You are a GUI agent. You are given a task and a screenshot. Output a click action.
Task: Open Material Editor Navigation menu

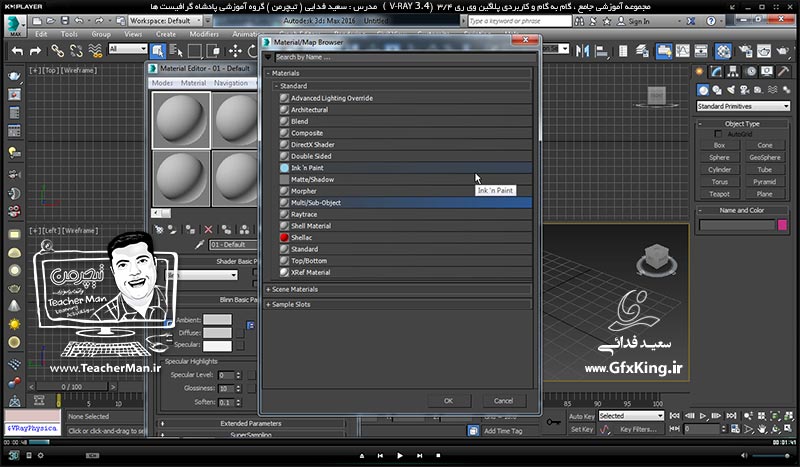pos(231,83)
